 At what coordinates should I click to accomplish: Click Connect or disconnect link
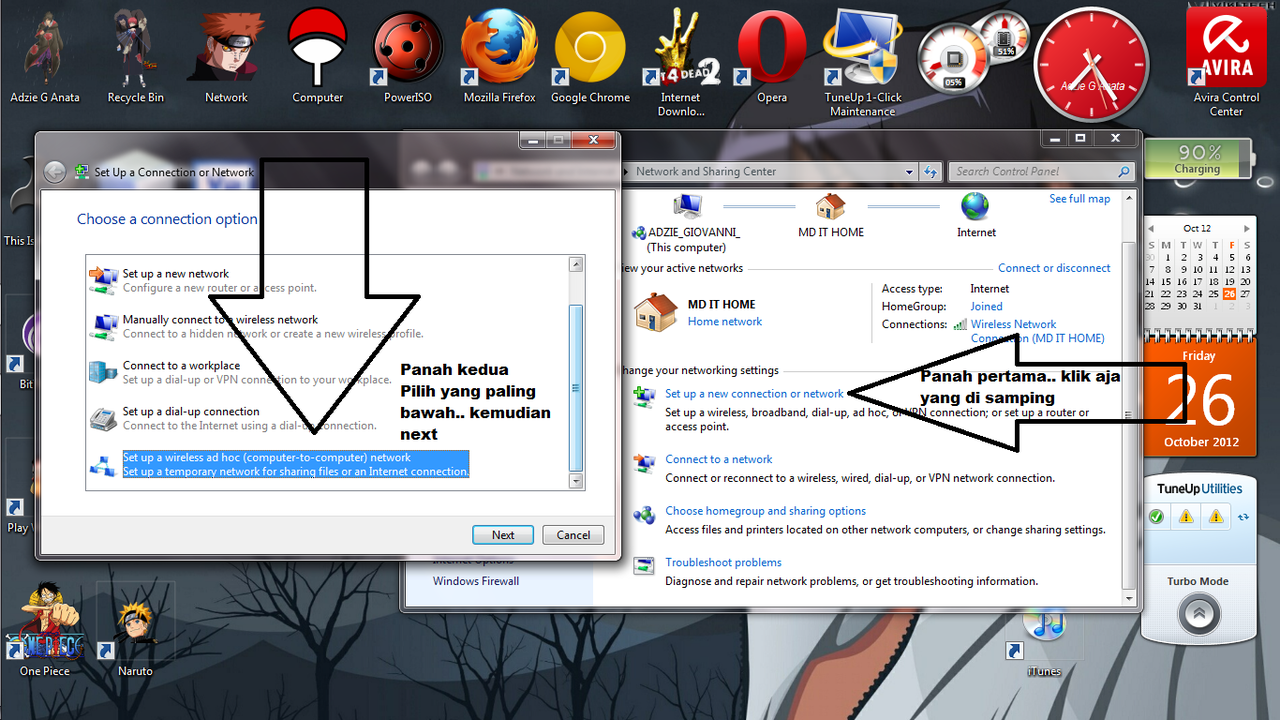click(x=1054, y=268)
